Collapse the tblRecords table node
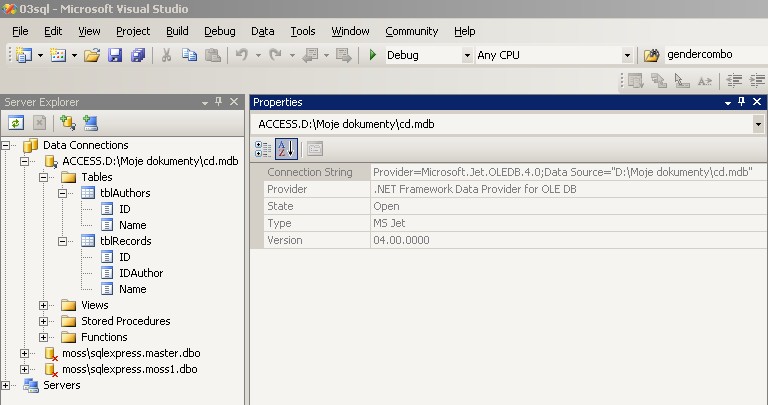Viewport: 768px width, 405px height. pyautogui.click(x=62, y=241)
